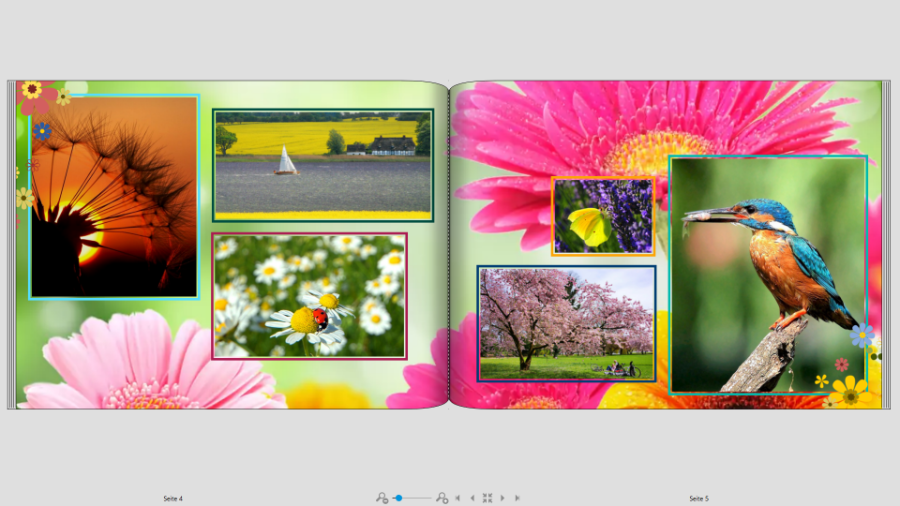Click the blue zoom slider handle
The width and height of the screenshot is (900, 506).
click(x=398, y=498)
